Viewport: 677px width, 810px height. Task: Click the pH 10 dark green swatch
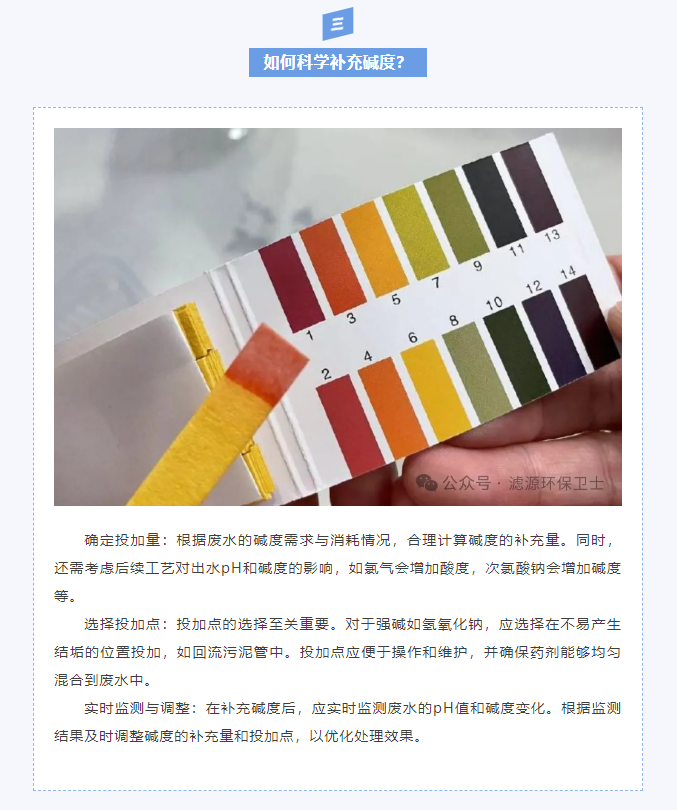(x=517, y=354)
